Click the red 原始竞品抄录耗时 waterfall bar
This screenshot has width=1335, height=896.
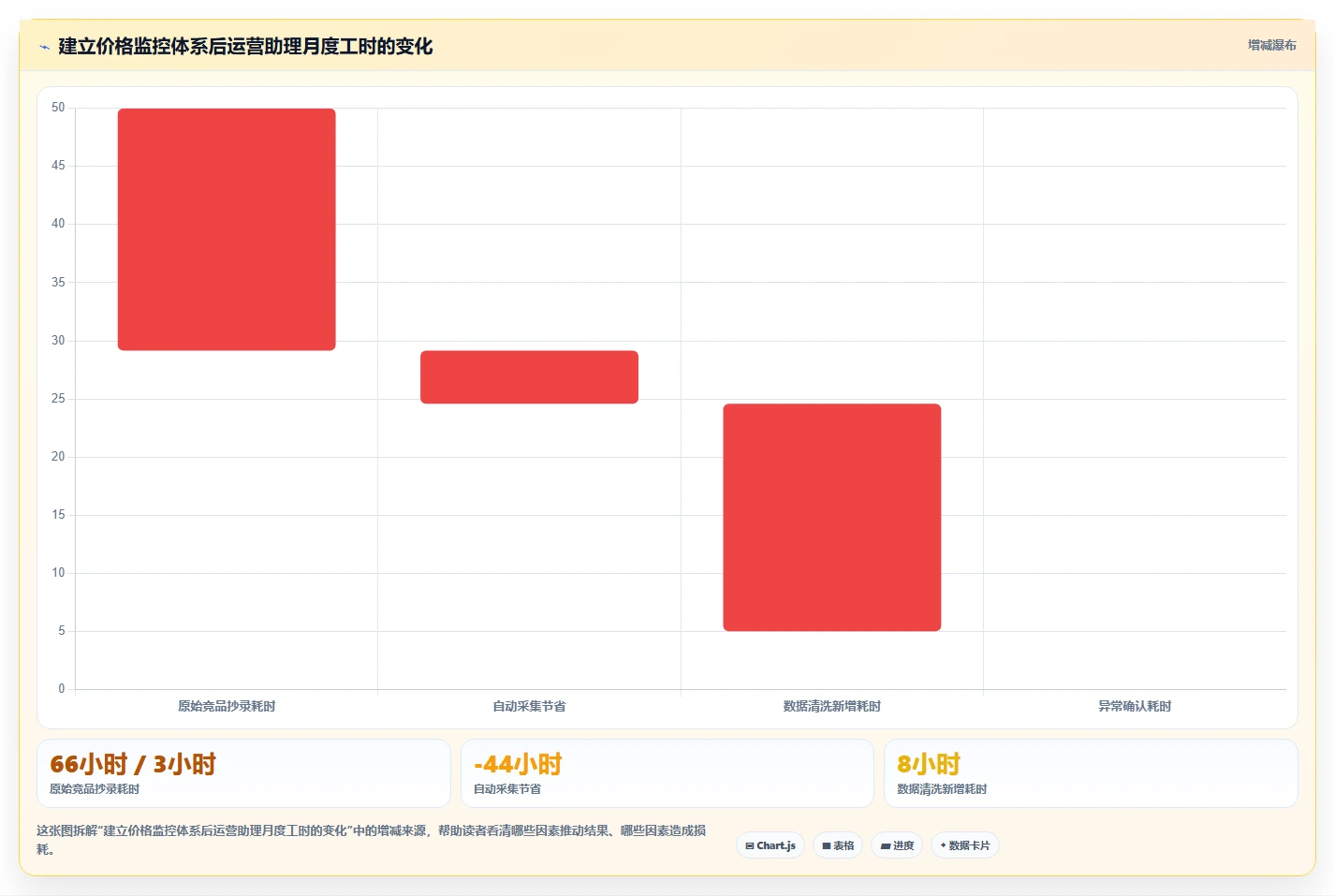(227, 229)
